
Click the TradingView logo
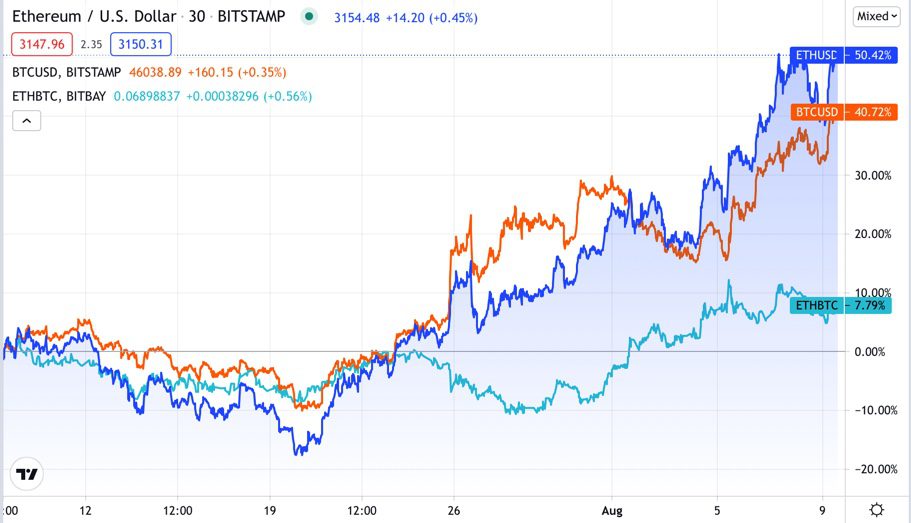click(27, 475)
